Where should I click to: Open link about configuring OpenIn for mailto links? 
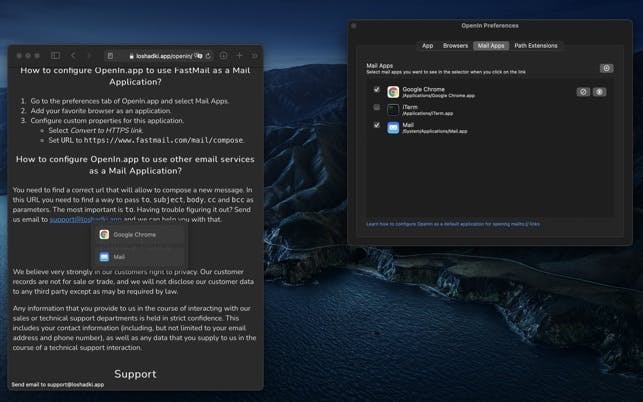[453, 224]
